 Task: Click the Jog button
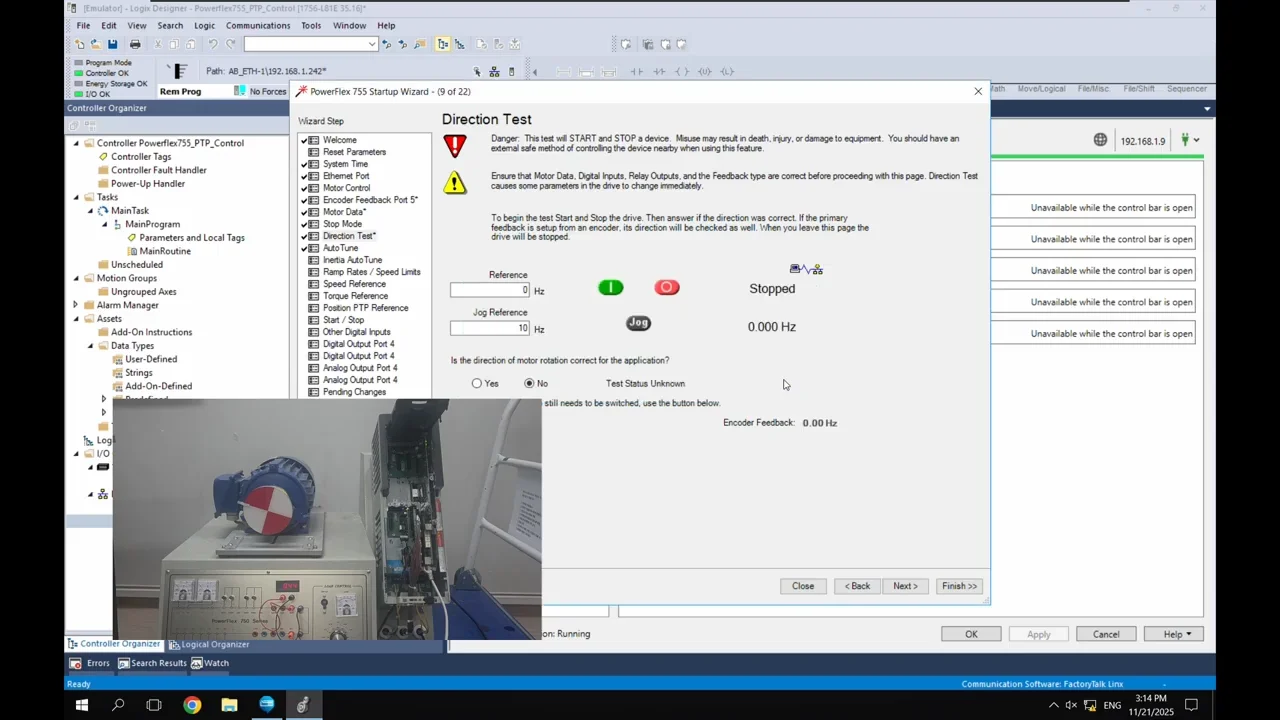tap(638, 323)
